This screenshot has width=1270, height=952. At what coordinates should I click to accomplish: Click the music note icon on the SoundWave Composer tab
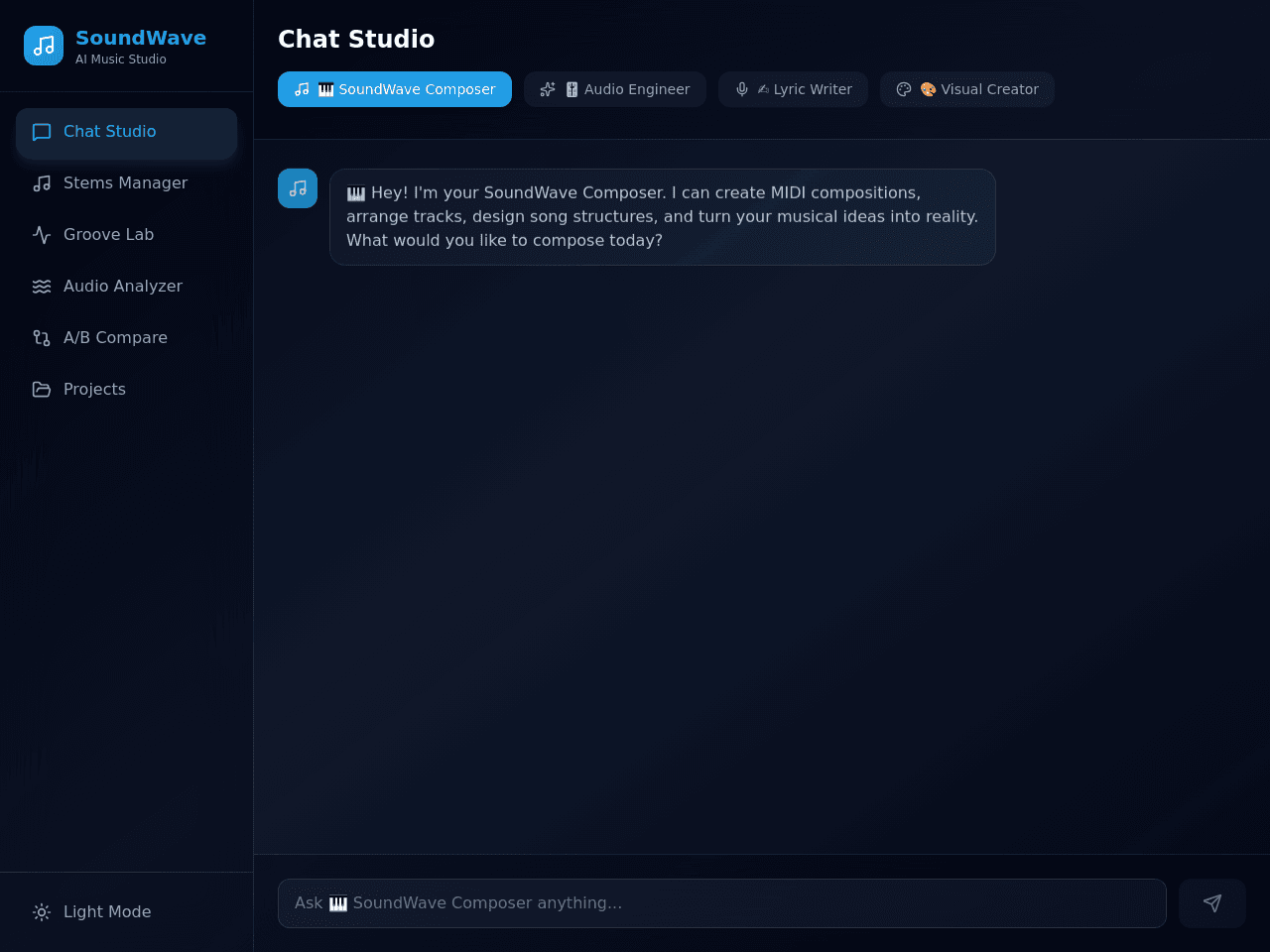pyautogui.click(x=302, y=89)
